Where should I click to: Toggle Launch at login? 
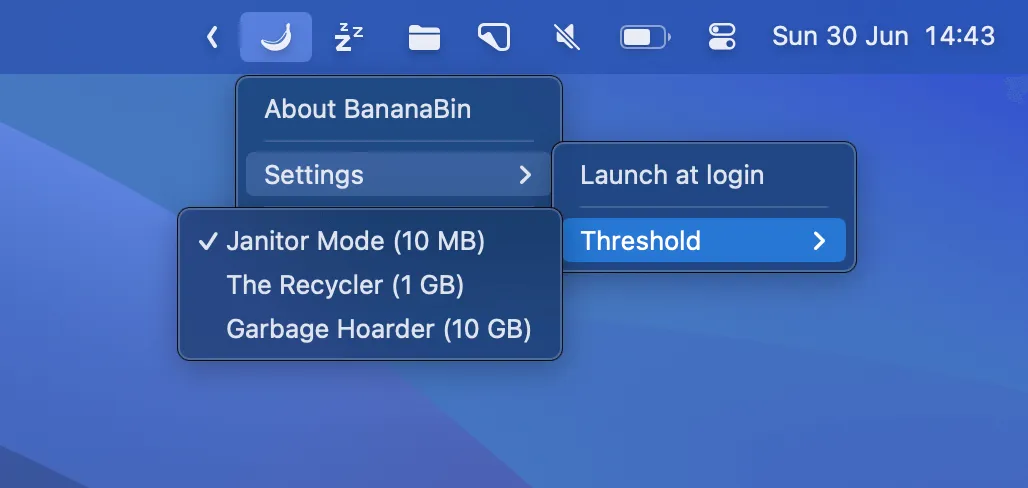tap(672, 176)
